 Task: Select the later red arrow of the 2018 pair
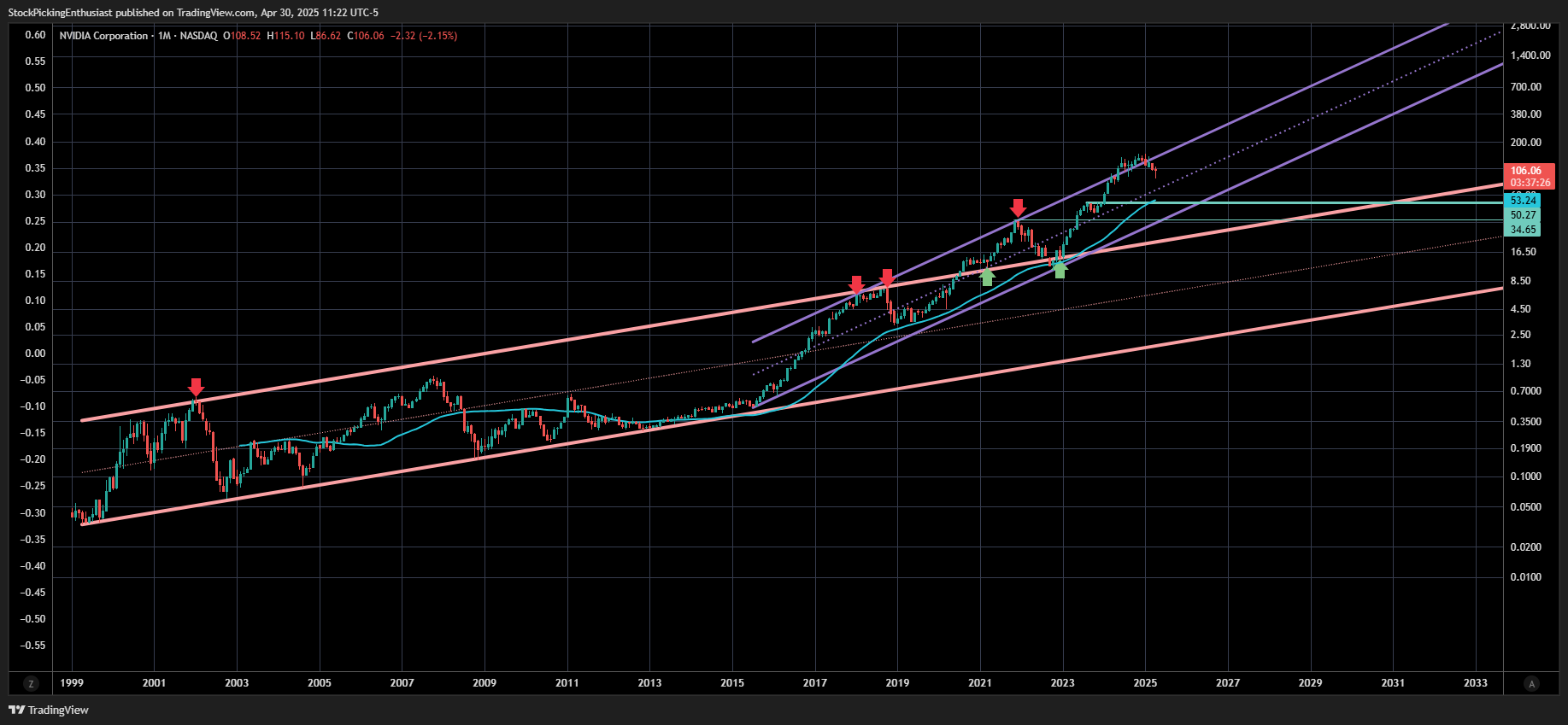(887, 278)
